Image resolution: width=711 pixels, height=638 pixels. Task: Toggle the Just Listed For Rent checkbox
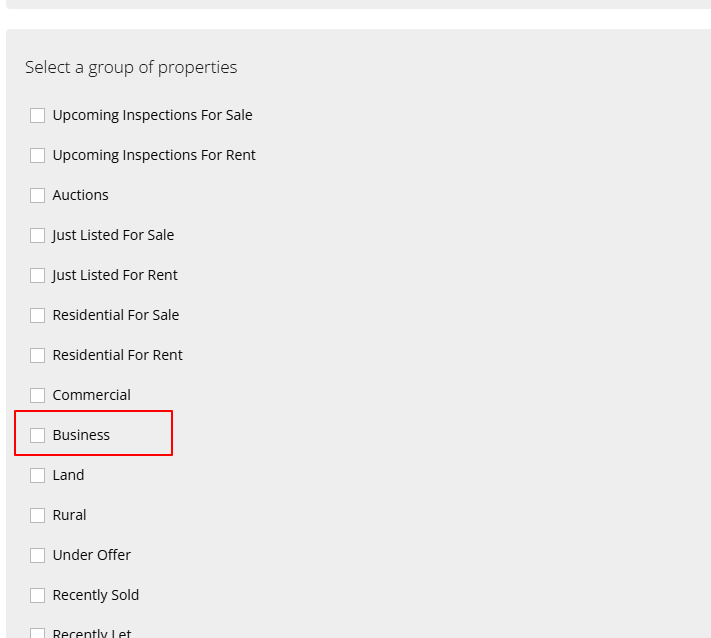click(37, 275)
